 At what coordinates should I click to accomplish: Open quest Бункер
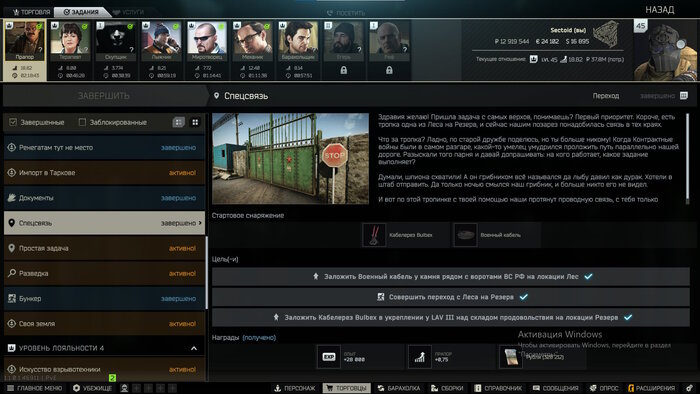(x=104, y=299)
